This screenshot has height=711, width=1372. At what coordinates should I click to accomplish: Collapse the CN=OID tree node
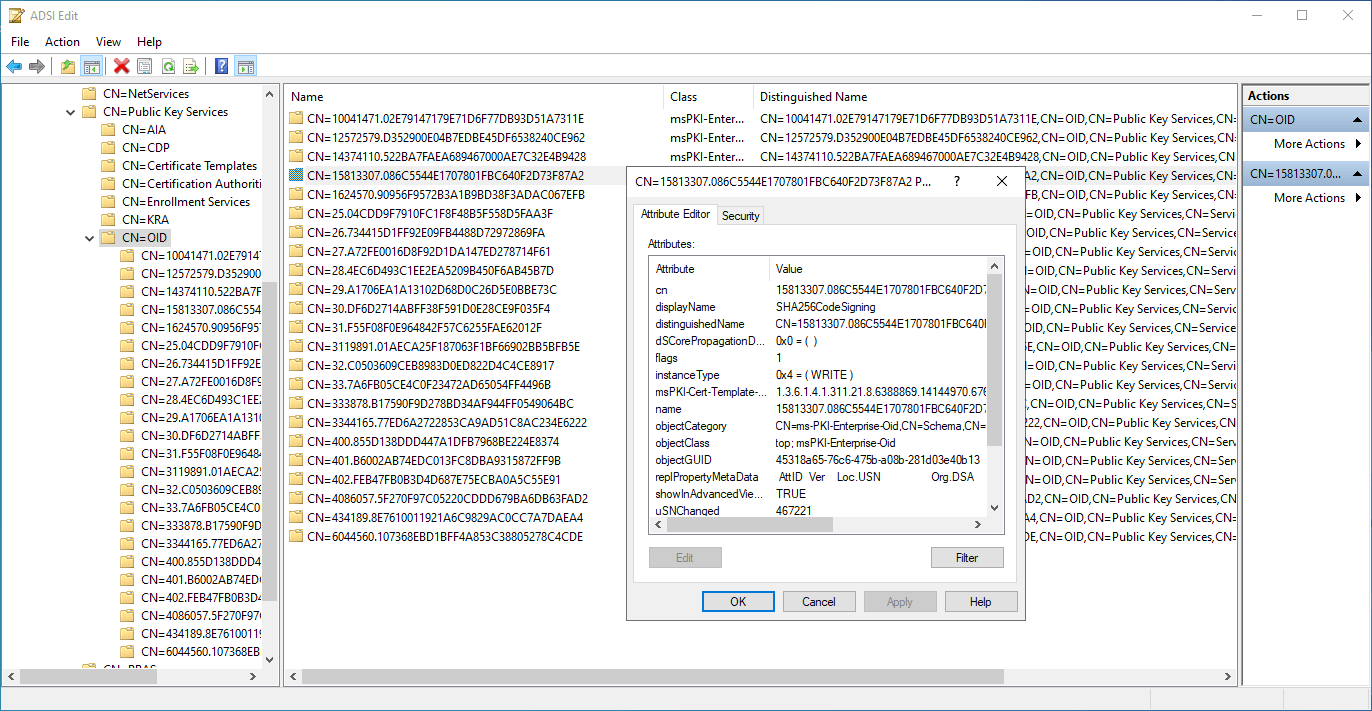click(x=89, y=238)
